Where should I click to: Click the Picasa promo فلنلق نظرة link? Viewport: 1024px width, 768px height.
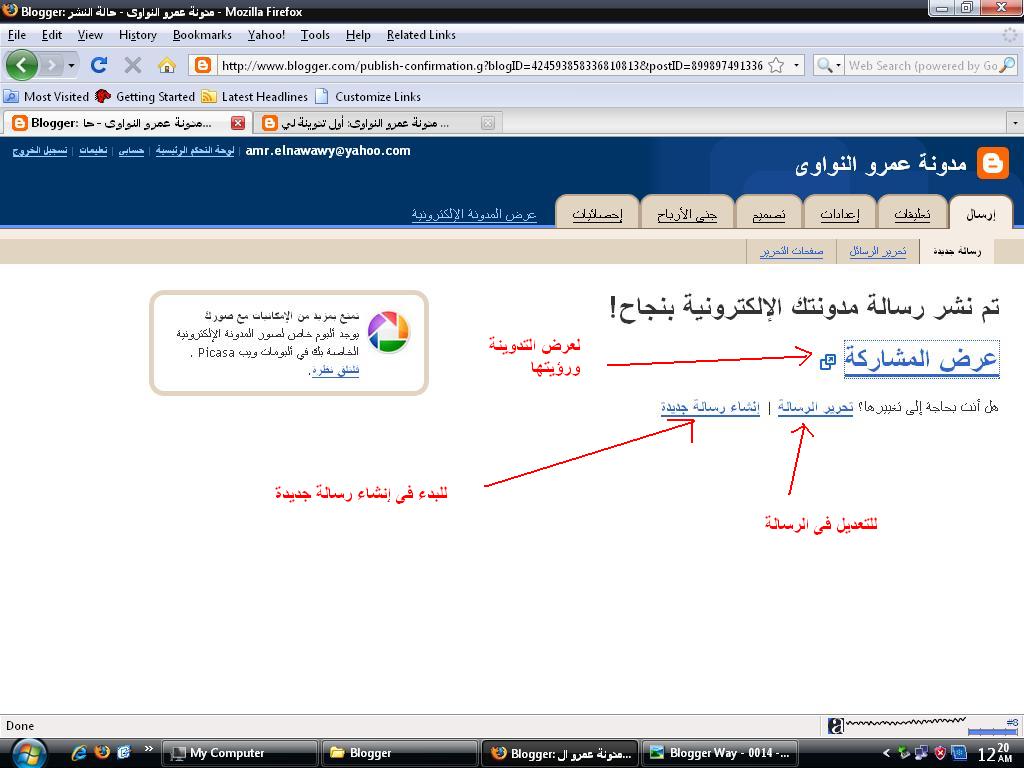[336, 371]
